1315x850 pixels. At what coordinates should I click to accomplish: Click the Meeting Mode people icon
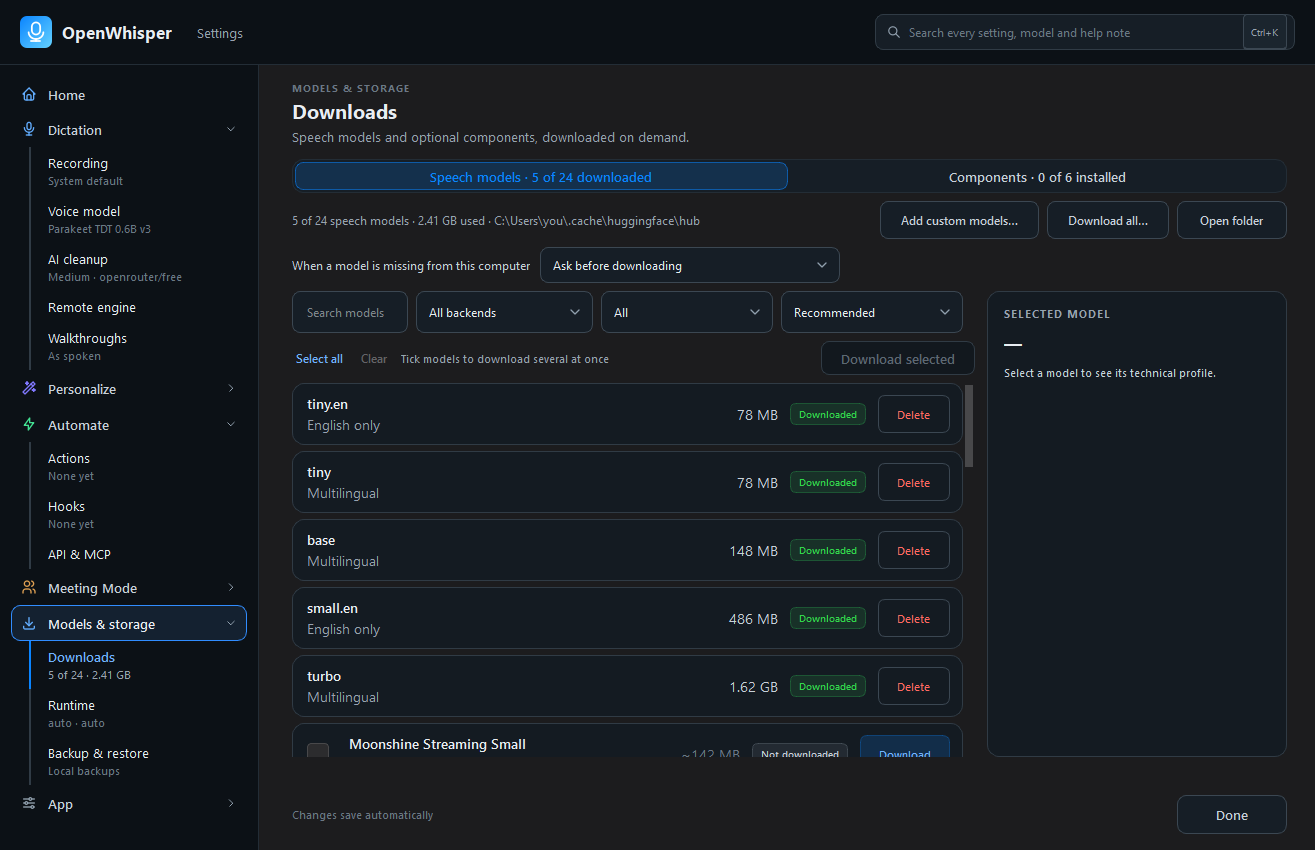click(30, 588)
